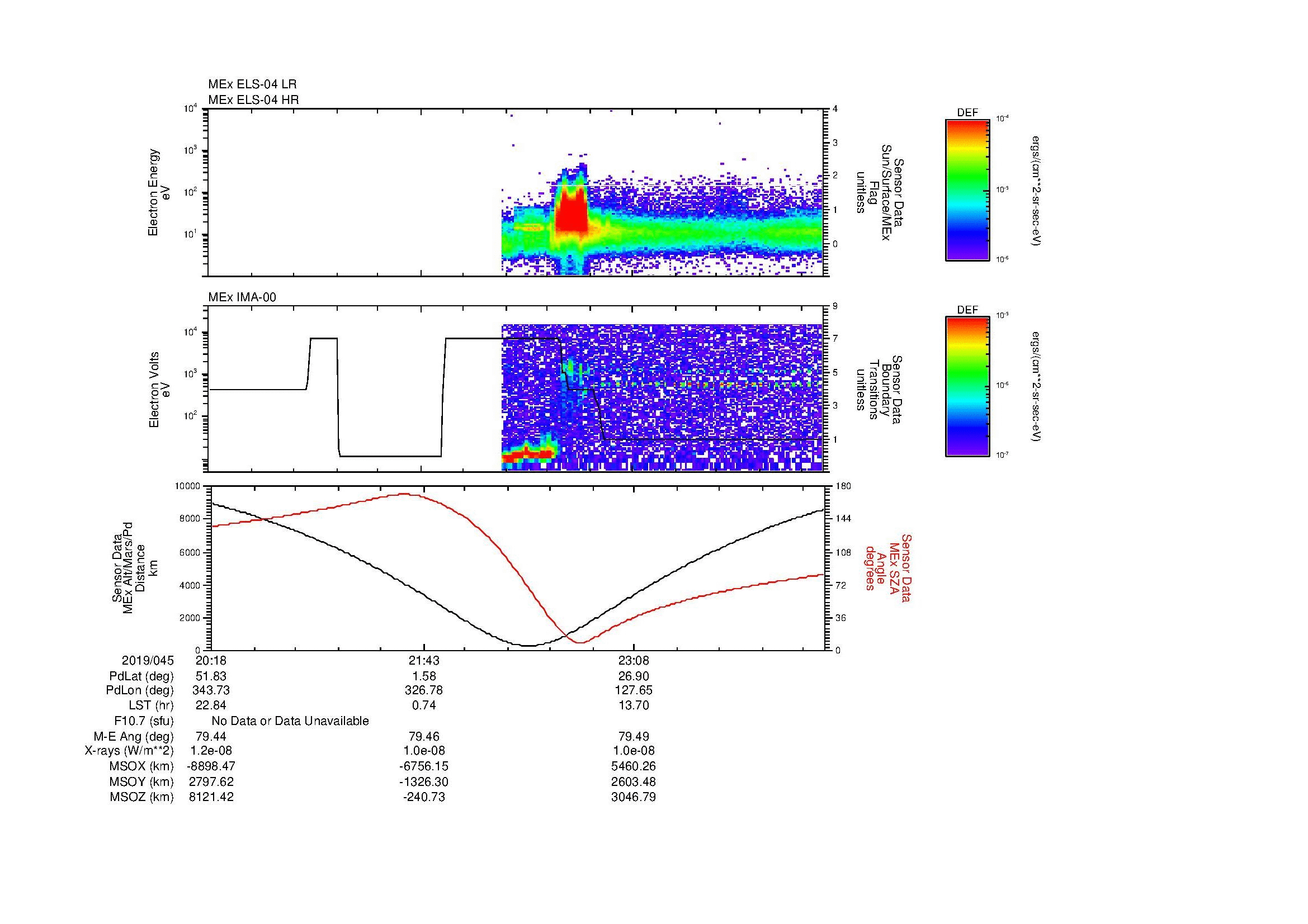Click the PdLon value '127.65'
Image resolution: width=1308 pixels, height=924 pixels.
point(634,690)
